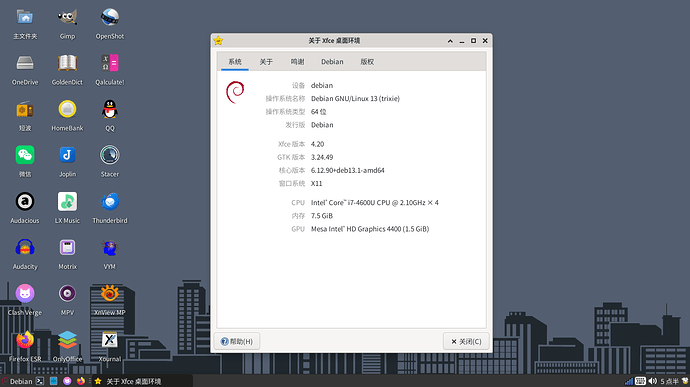
Task: Select the device name debian
Action: point(322,85)
